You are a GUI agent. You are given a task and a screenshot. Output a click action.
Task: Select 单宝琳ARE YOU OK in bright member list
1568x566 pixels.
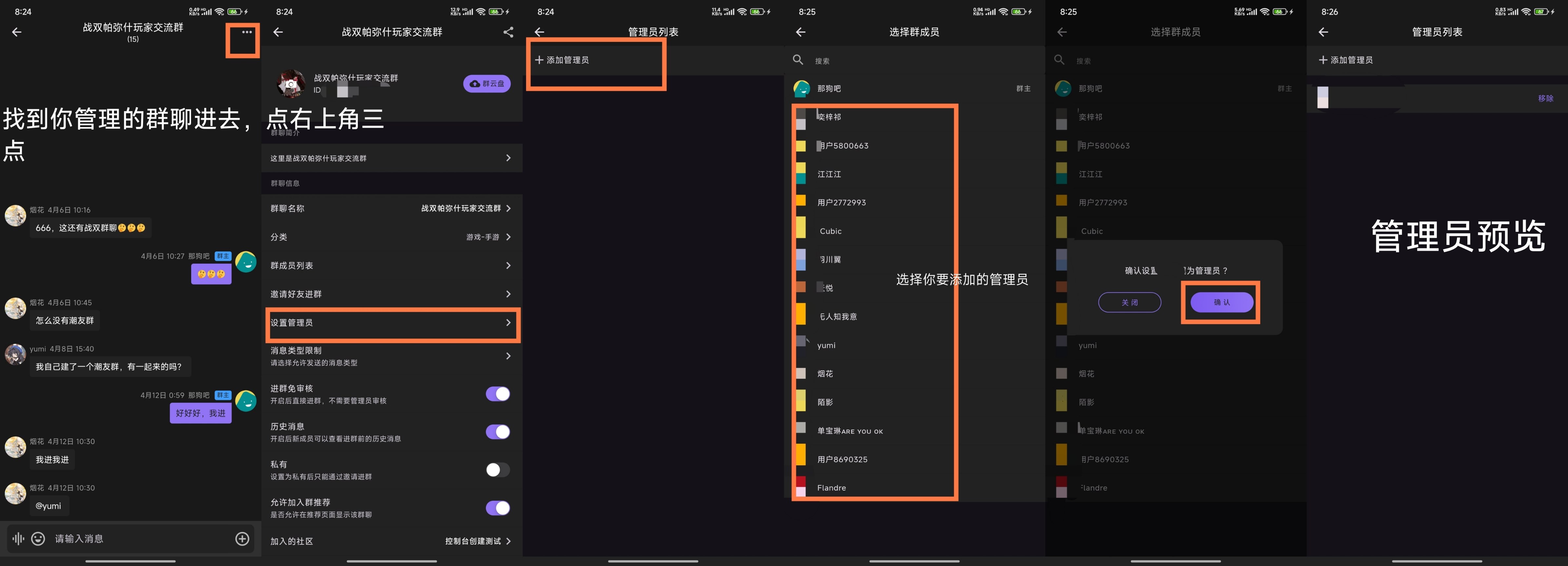pos(914,431)
